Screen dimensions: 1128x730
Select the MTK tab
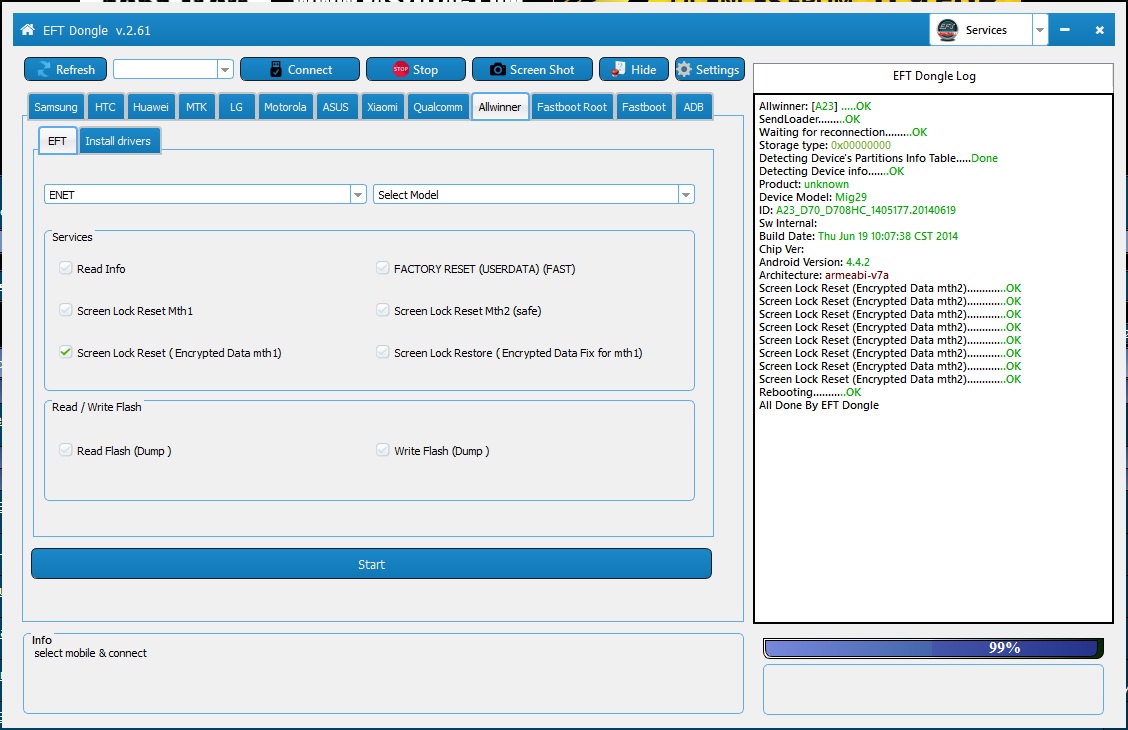(x=196, y=106)
